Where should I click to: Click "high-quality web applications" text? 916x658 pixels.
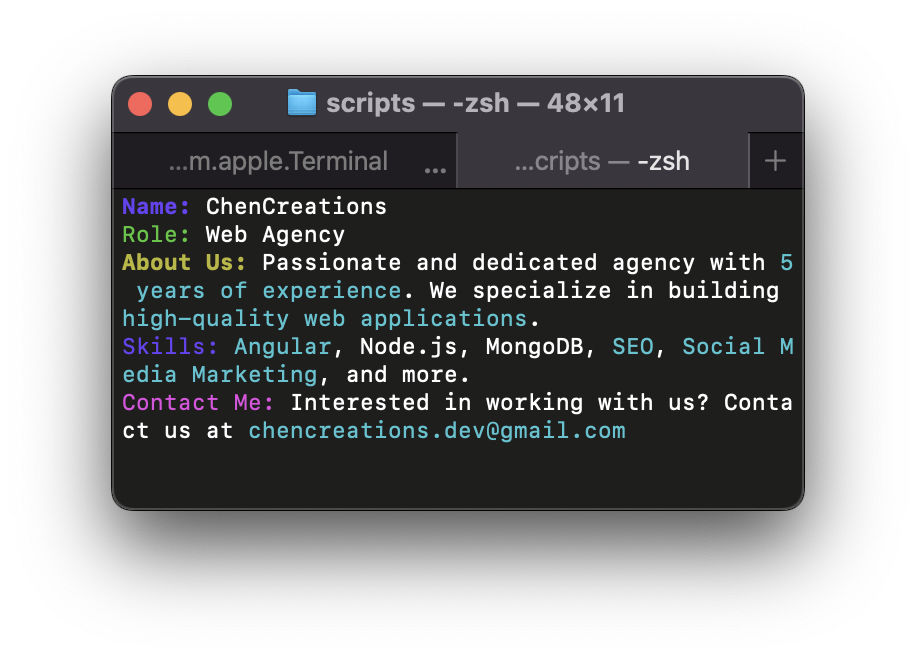point(324,319)
